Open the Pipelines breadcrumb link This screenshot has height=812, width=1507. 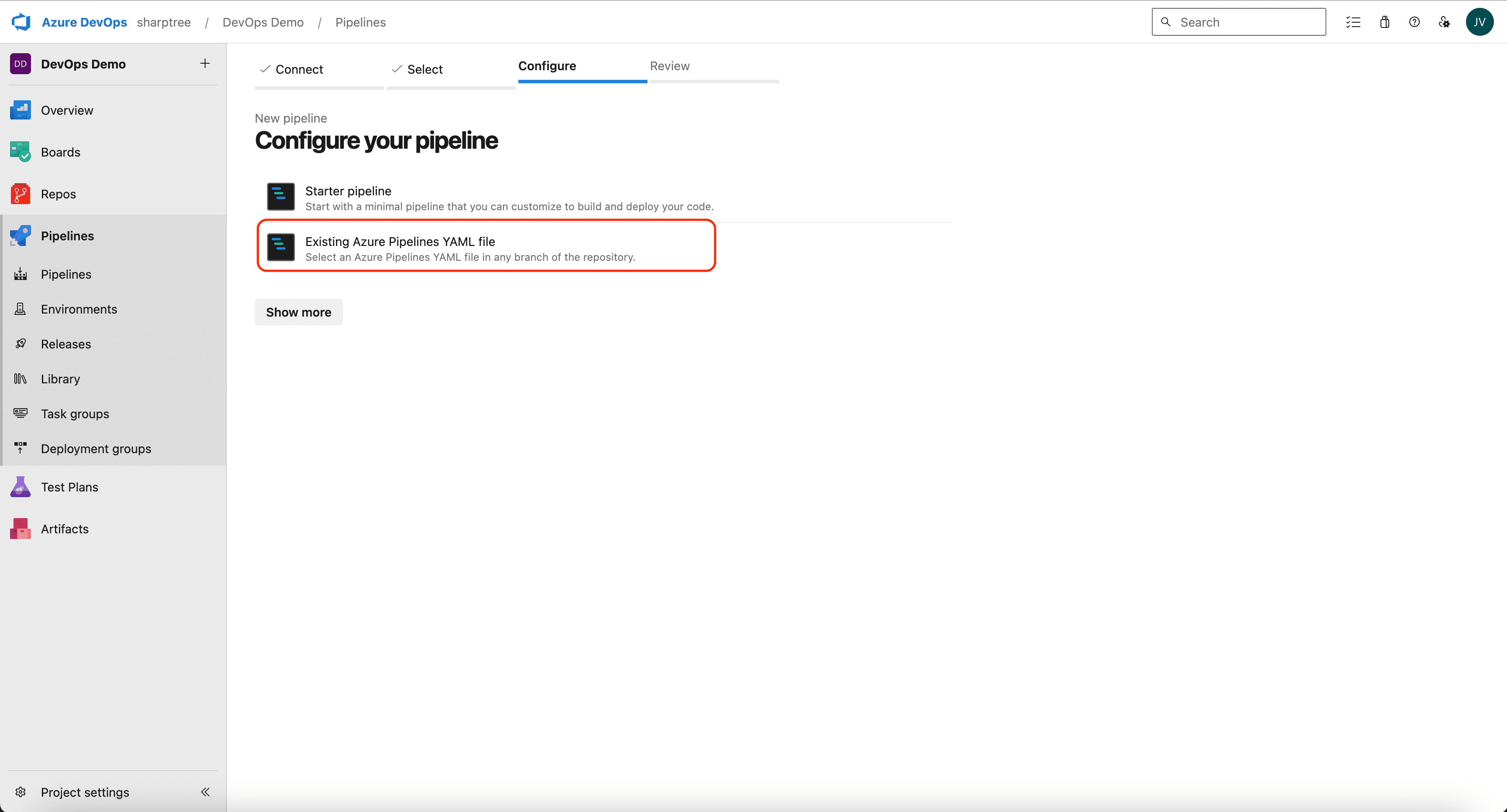[x=360, y=22]
